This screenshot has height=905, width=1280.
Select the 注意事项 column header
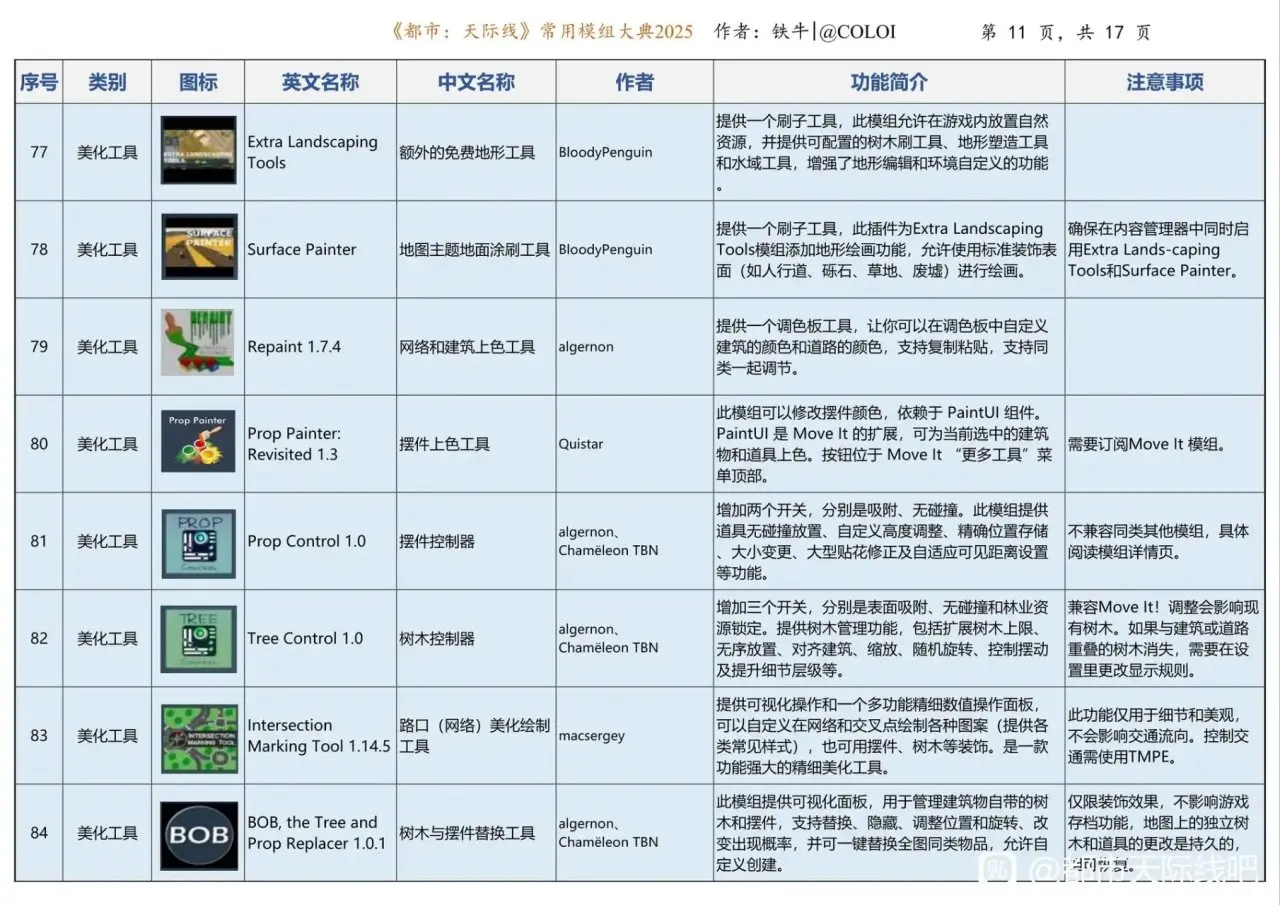1165,82
